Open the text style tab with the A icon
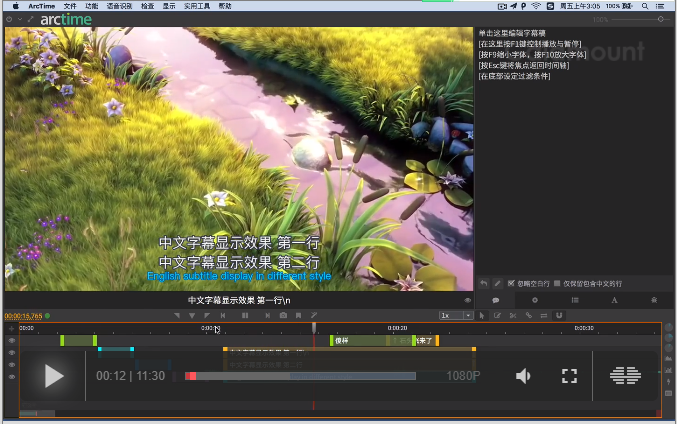677x424 pixels. coord(614,300)
